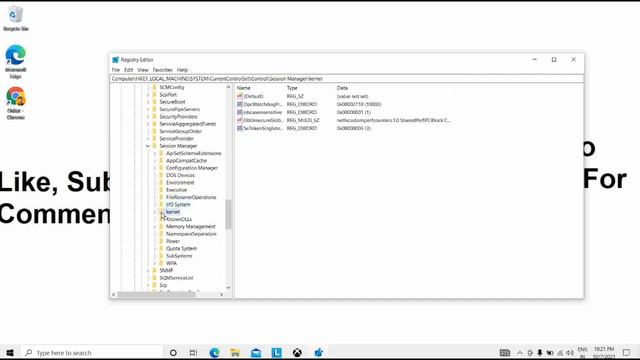
Task: Open the Edit menu in Registry Editor
Action: coord(129,70)
